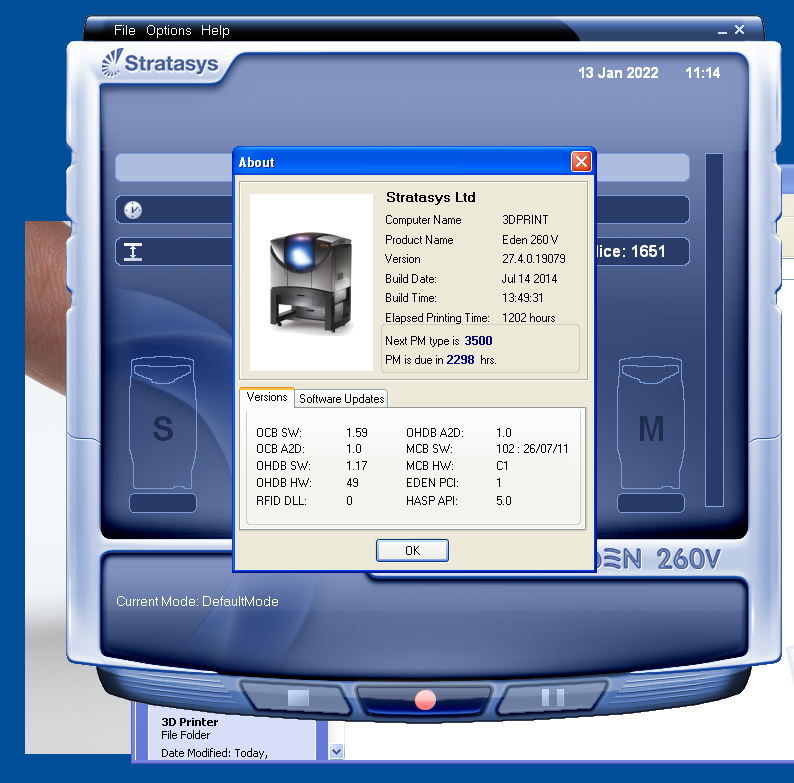Click the red record circle button
This screenshot has height=783, width=794.
(x=425, y=700)
